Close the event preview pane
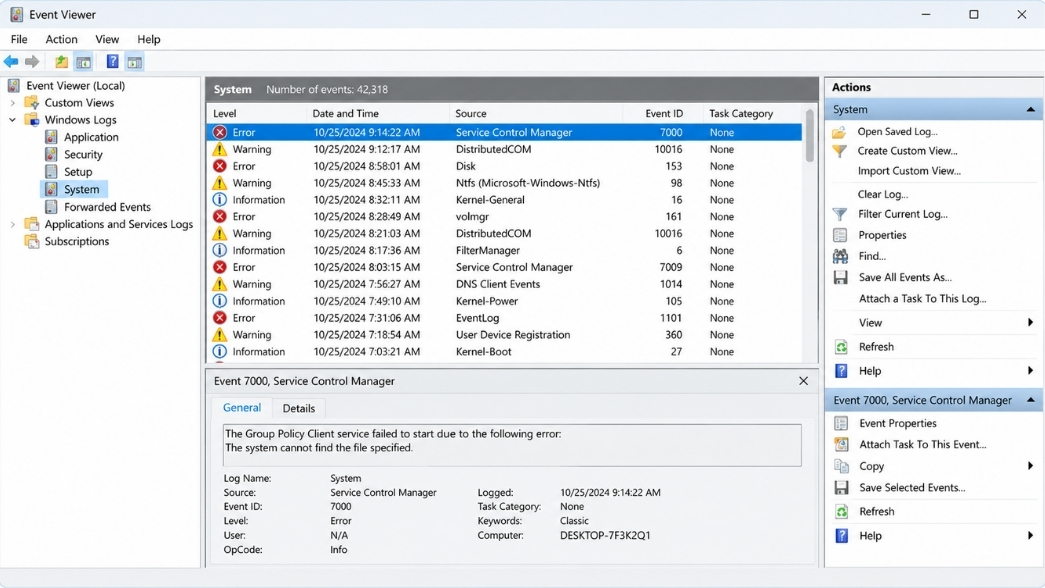 point(803,381)
